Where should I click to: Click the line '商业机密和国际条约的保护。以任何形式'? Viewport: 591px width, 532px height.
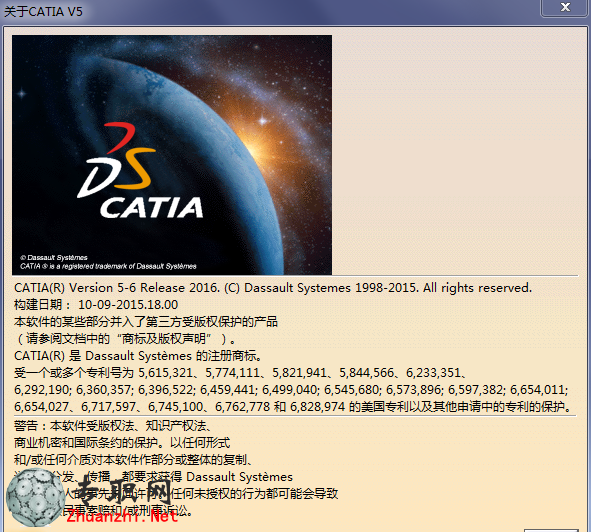(x=122, y=443)
